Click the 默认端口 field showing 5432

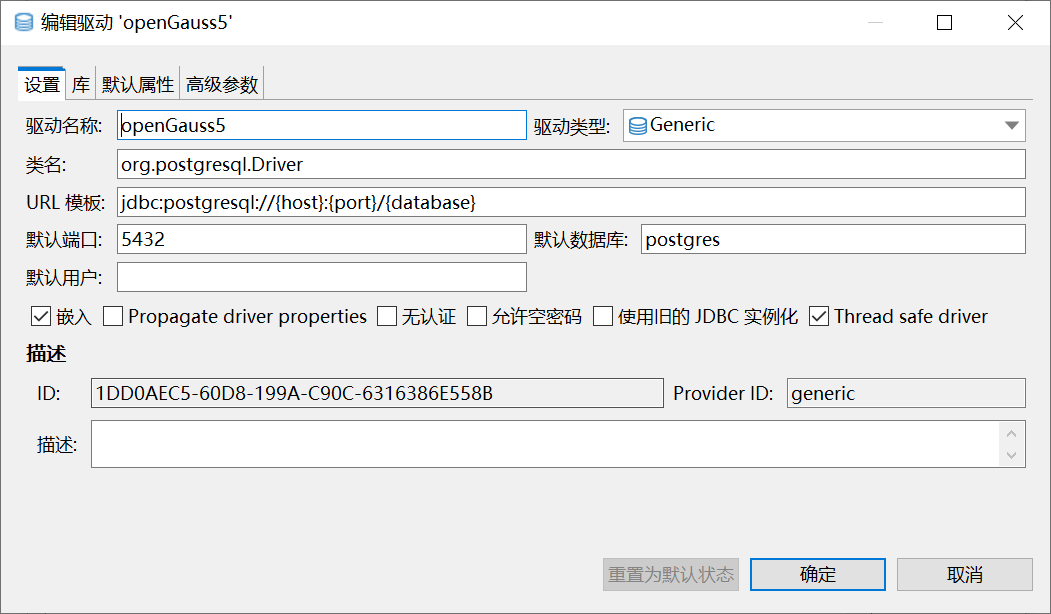click(322, 239)
